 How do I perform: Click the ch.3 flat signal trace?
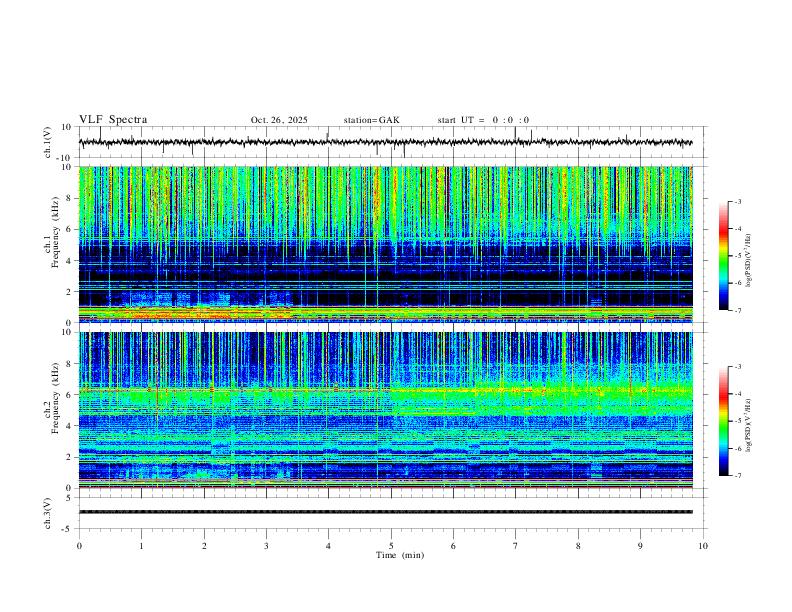point(385,512)
